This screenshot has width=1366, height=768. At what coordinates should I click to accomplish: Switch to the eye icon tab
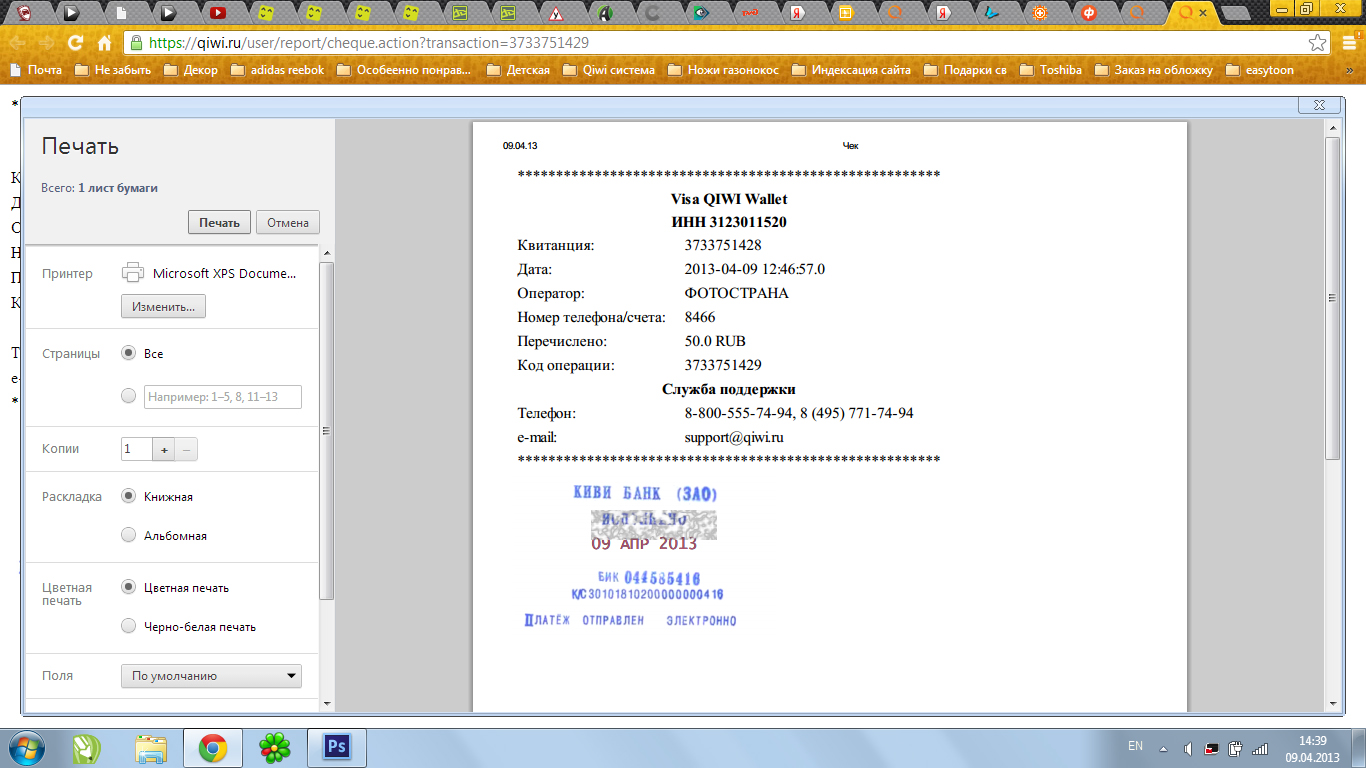pos(702,13)
